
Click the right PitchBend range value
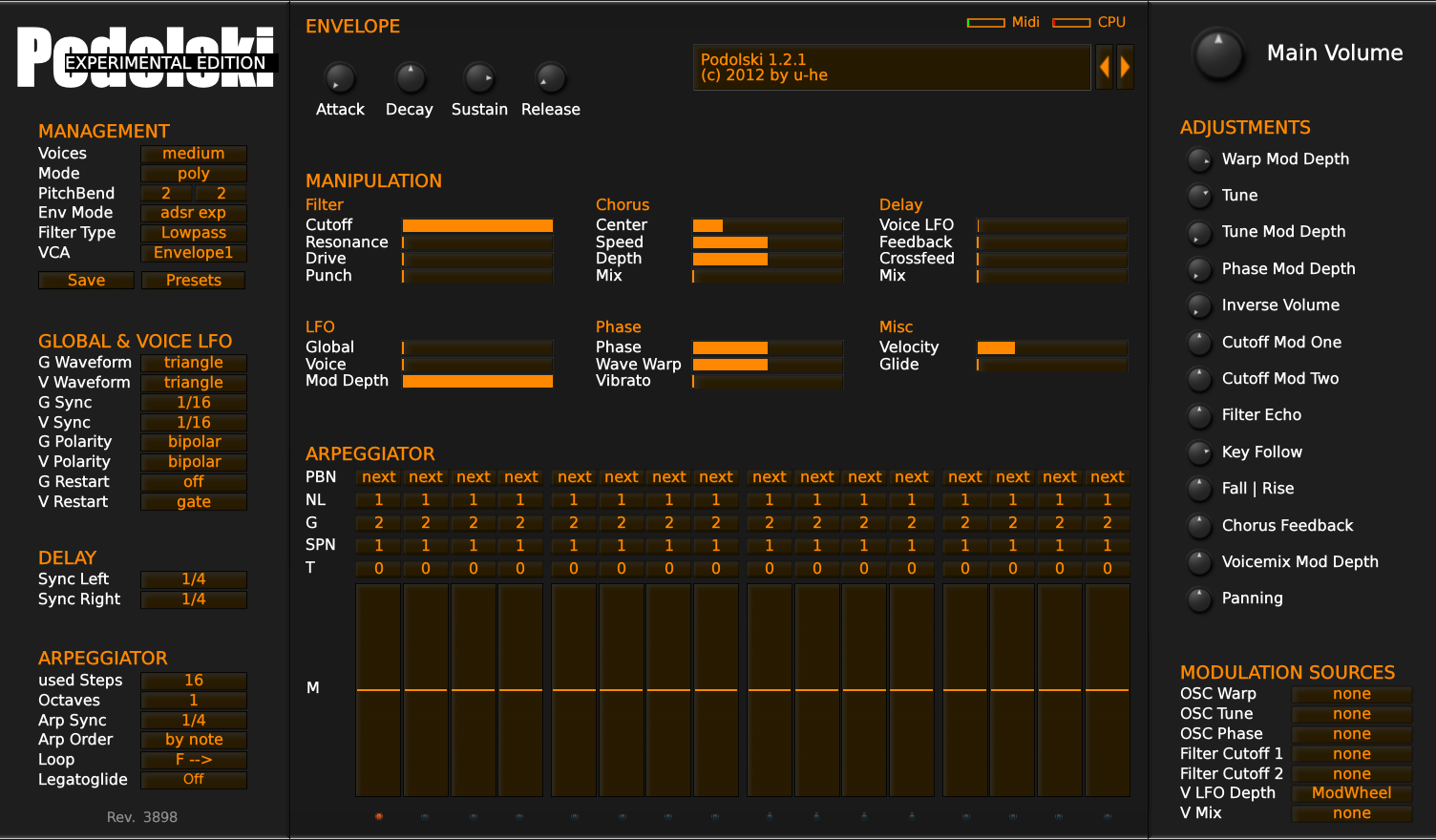222,194
